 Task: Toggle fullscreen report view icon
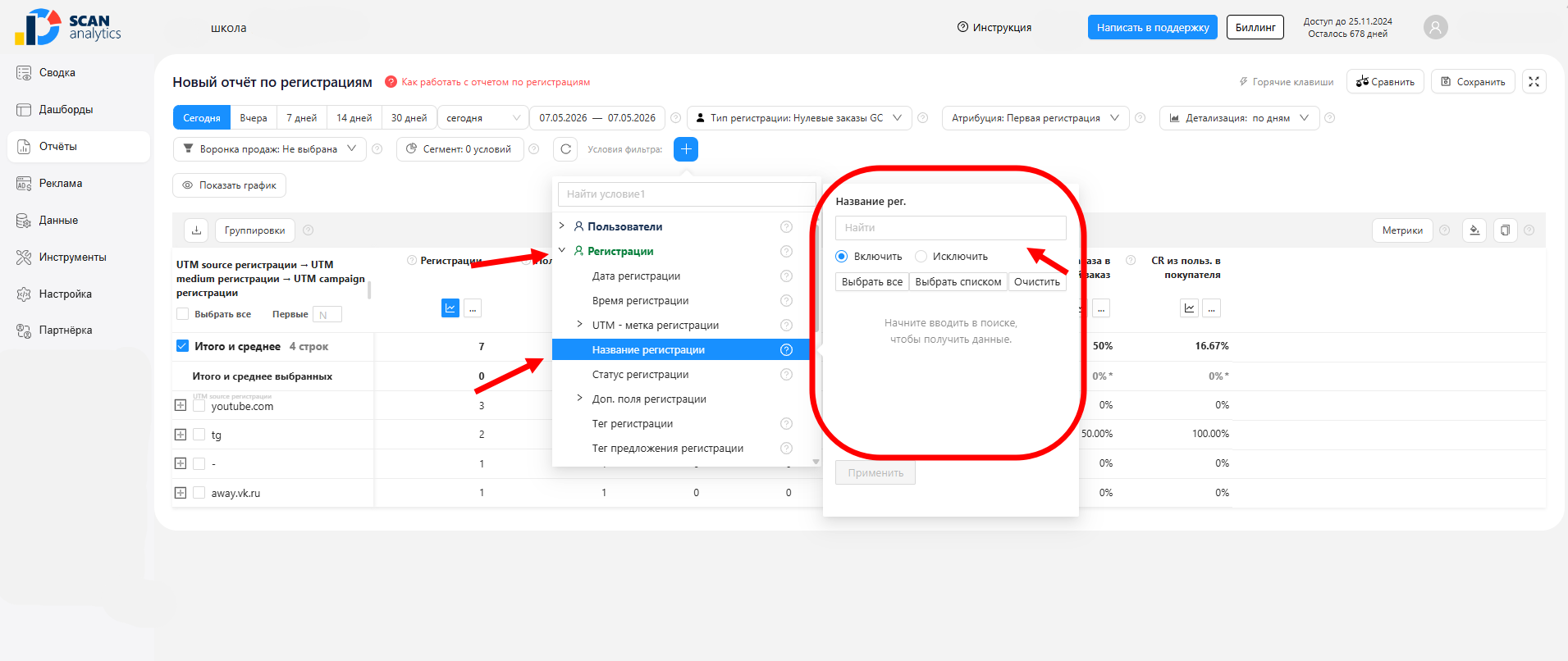(1534, 81)
